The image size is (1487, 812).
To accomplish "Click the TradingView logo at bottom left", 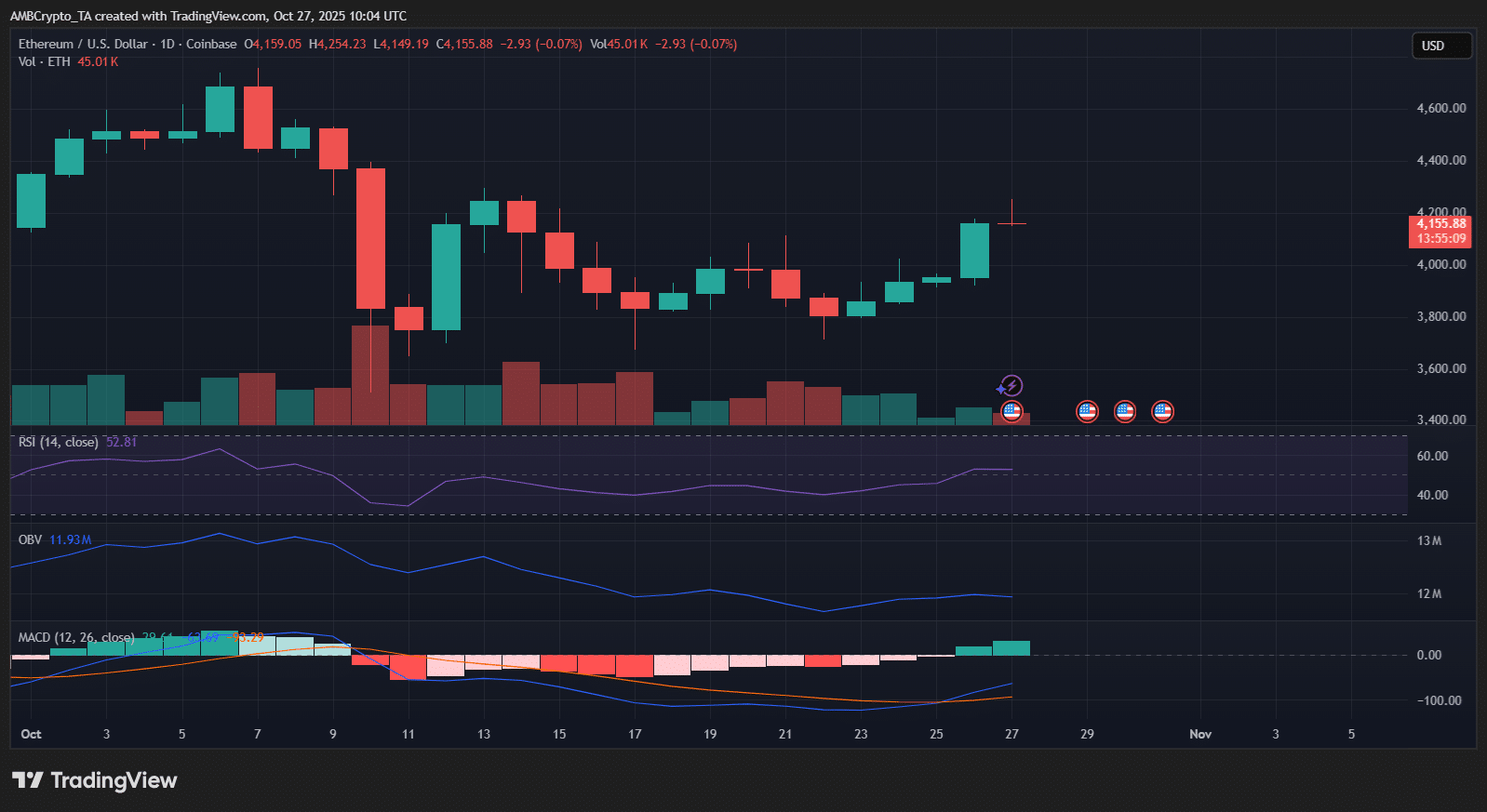I will [x=94, y=780].
